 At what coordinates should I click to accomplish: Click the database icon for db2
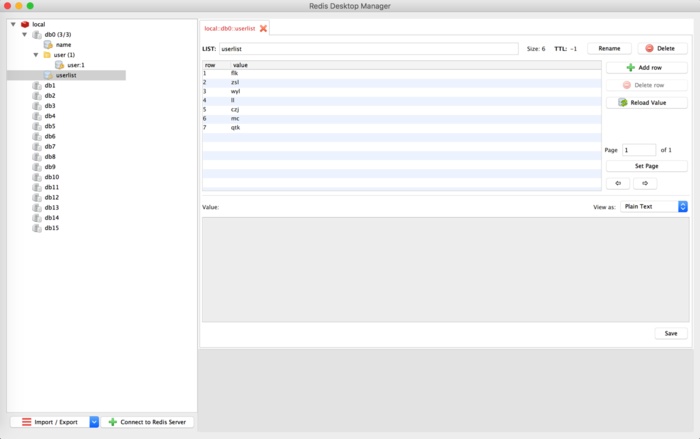37,96
